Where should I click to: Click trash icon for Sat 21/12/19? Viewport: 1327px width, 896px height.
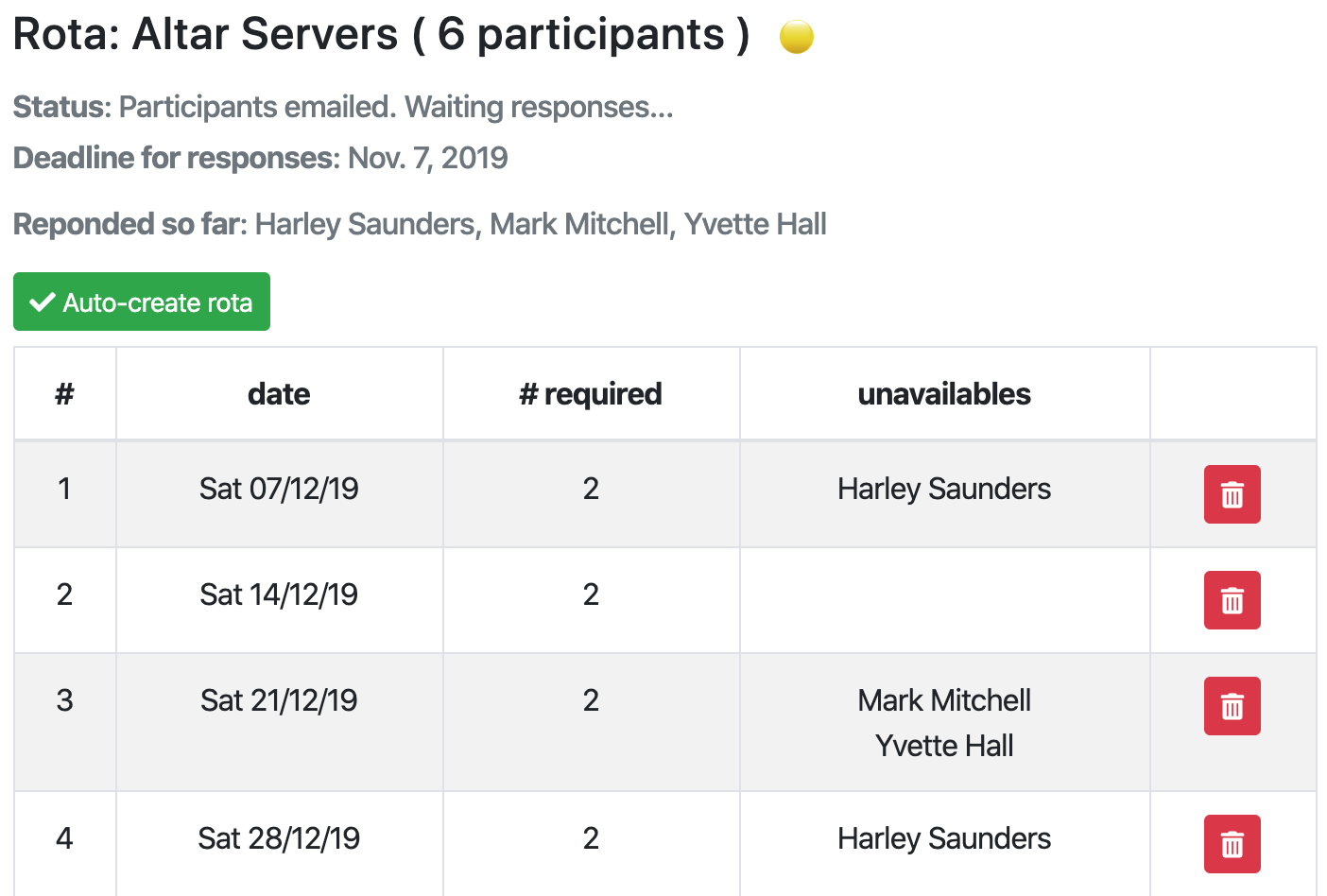click(x=1232, y=706)
